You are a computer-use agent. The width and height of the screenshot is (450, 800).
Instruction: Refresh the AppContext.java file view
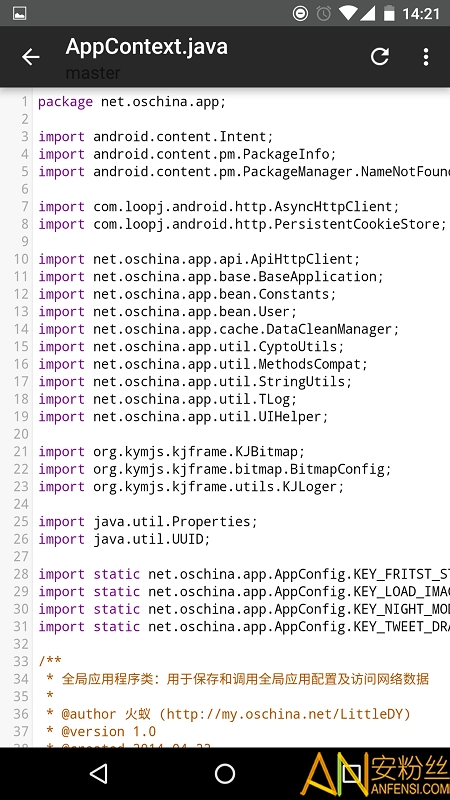[x=380, y=57]
